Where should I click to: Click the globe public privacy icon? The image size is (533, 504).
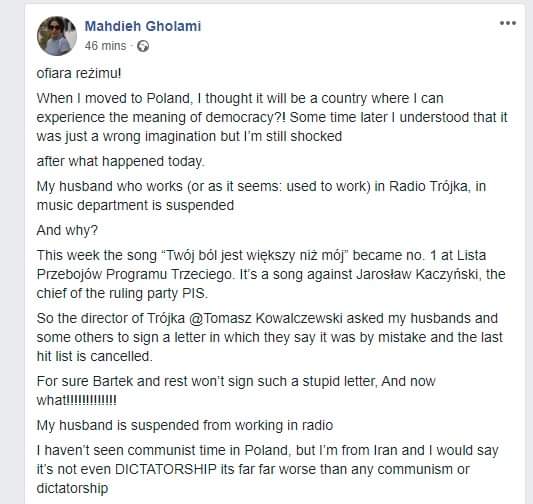coord(143,46)
